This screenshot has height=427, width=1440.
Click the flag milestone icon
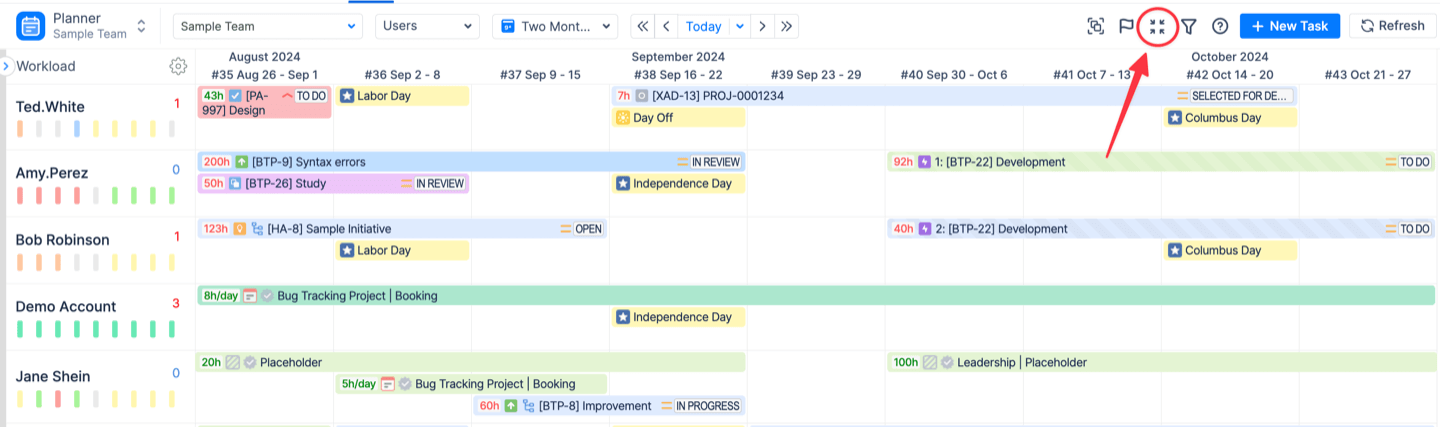coord(1126,27)
